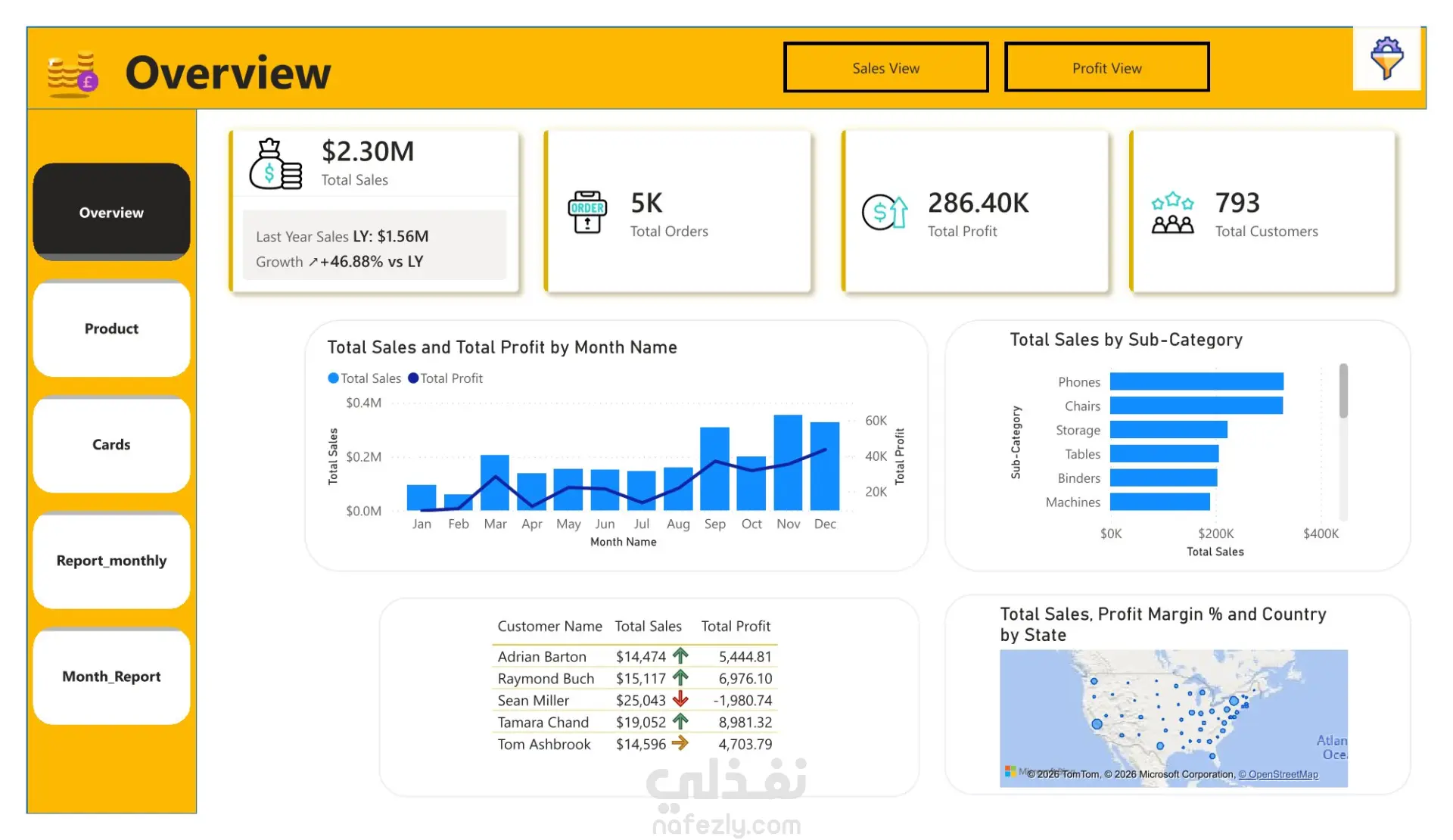Click green up arrow beside Adrian Barton
The image size is (1453, 840).
(680, 655)
